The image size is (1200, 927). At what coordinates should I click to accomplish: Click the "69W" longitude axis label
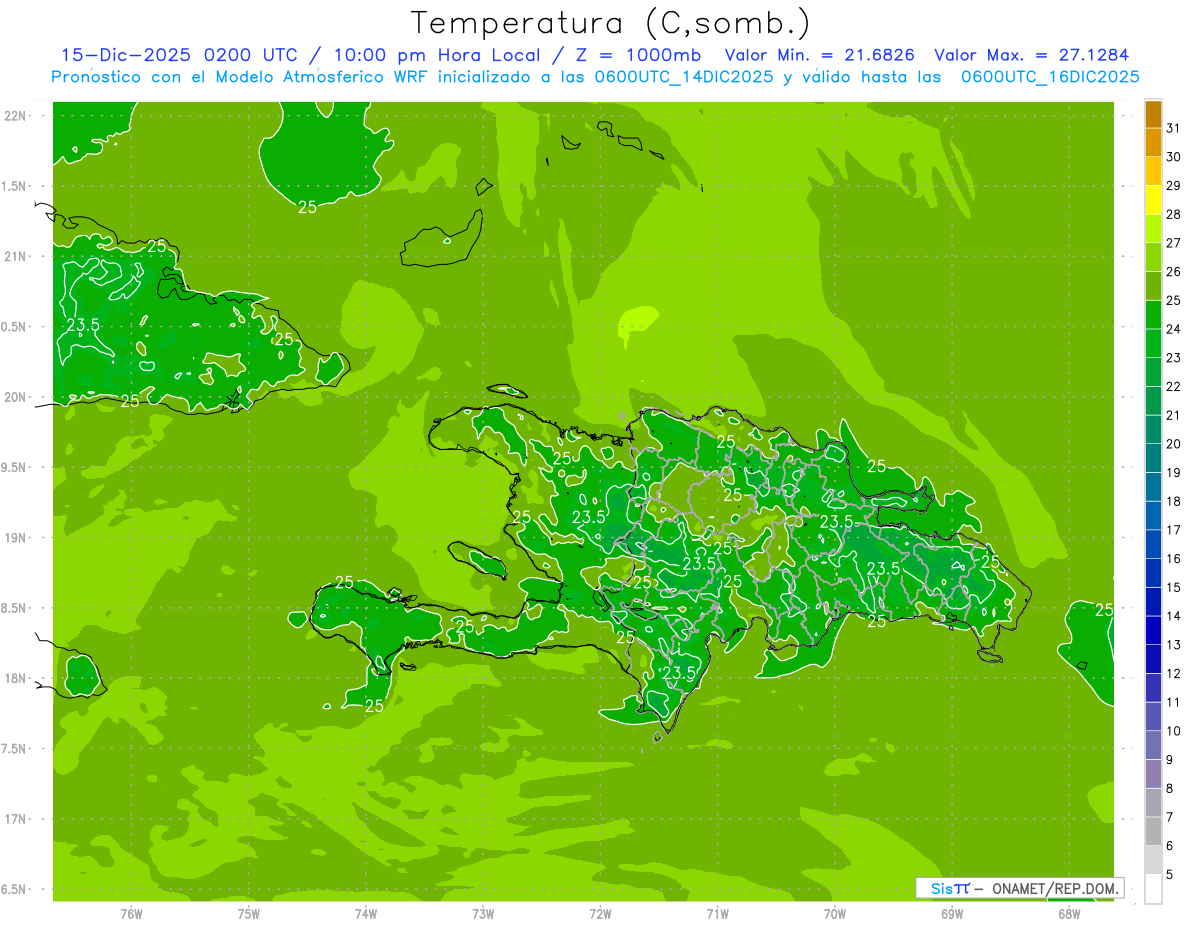pos(952,913)
